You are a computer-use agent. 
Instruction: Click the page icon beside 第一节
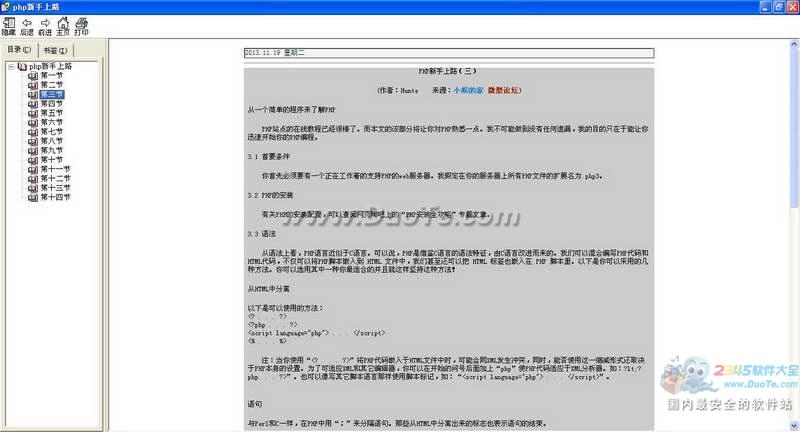pos(33,76)
